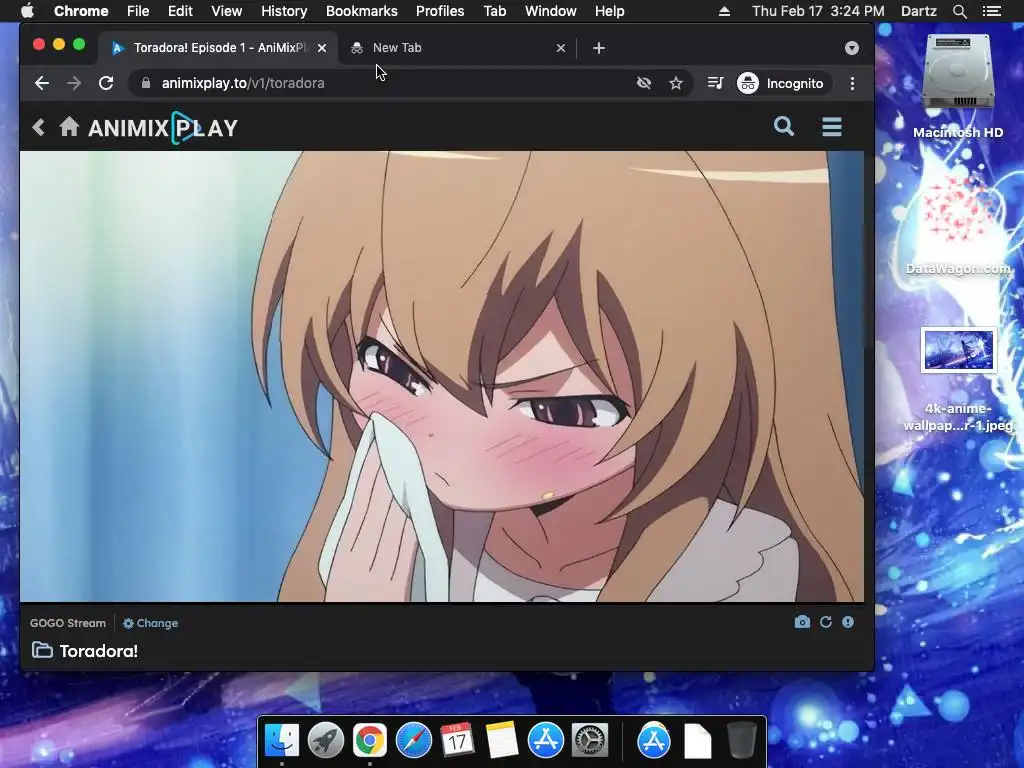This screenshot has height=768, width=1024.
Task: Open Spotlight search in menu bar
Action: [x=959, y=11]
